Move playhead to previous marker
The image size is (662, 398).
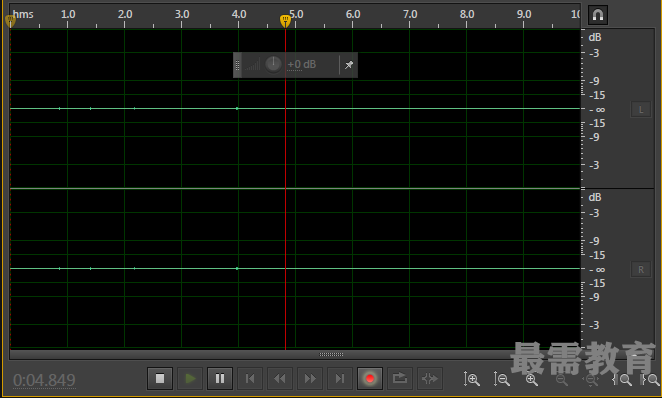(x=250, y=379)
